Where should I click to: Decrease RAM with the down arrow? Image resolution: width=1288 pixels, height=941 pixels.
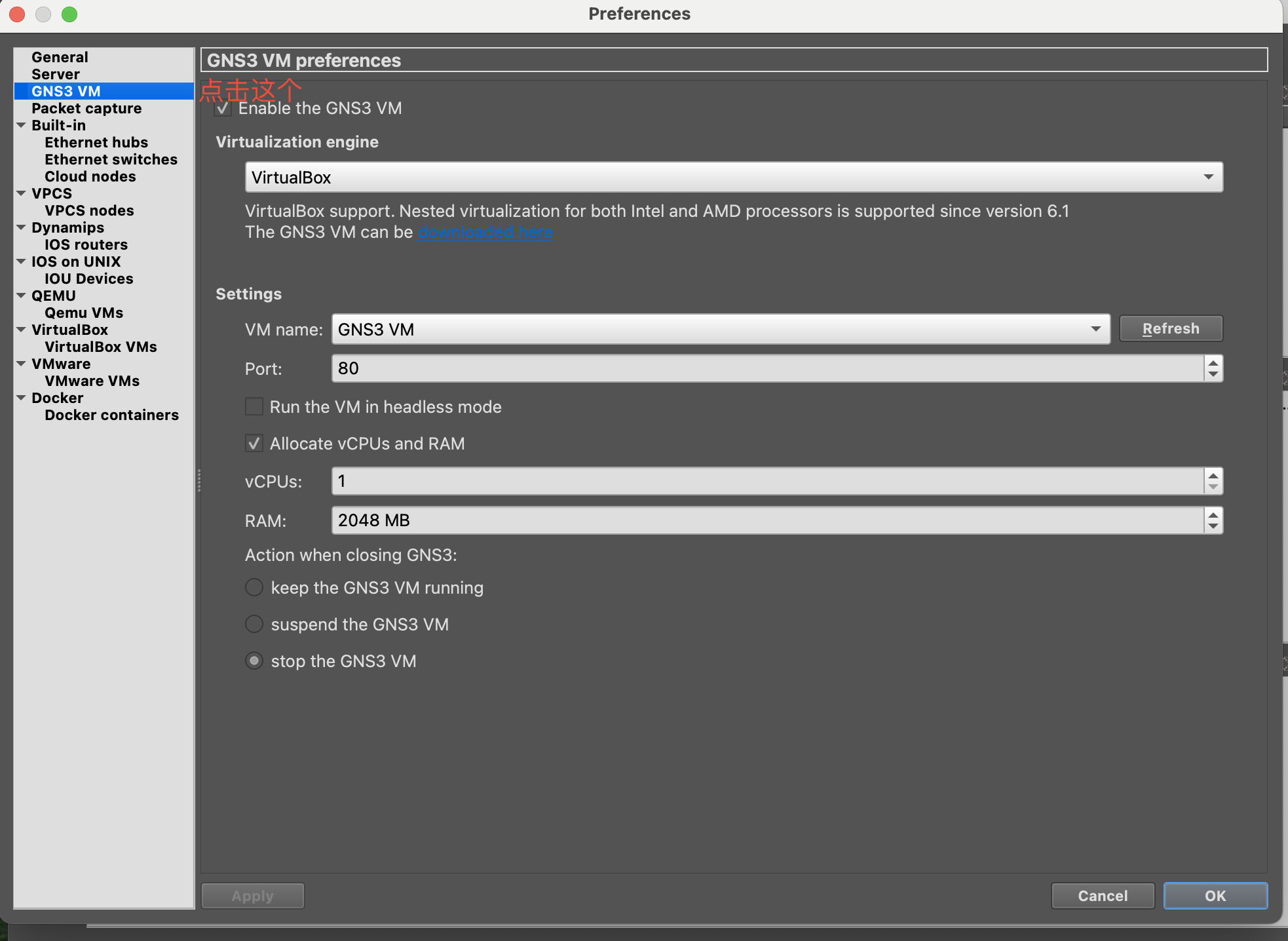(x=1213, y=526)
